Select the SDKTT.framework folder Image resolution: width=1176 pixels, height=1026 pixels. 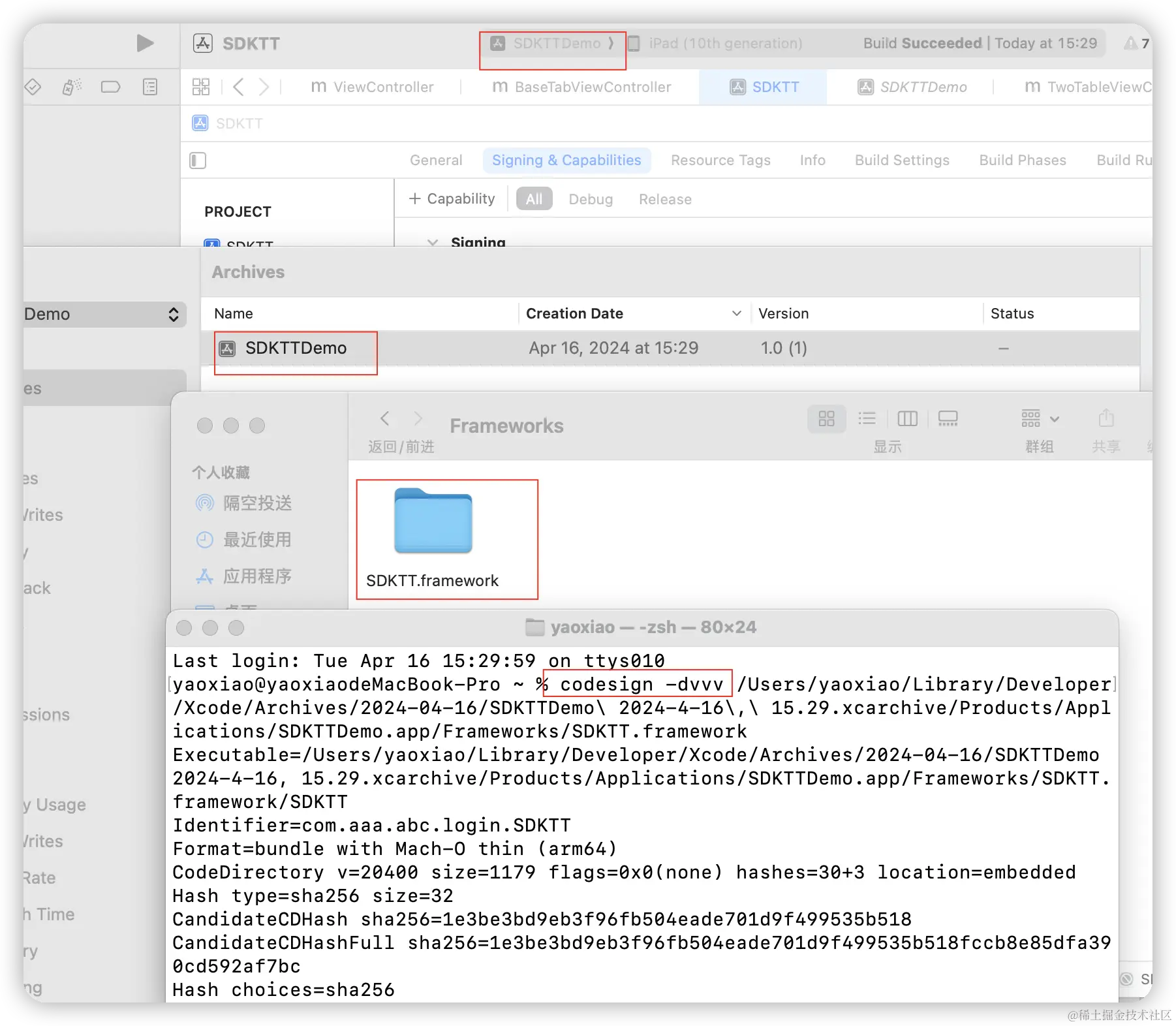point(433,538)
